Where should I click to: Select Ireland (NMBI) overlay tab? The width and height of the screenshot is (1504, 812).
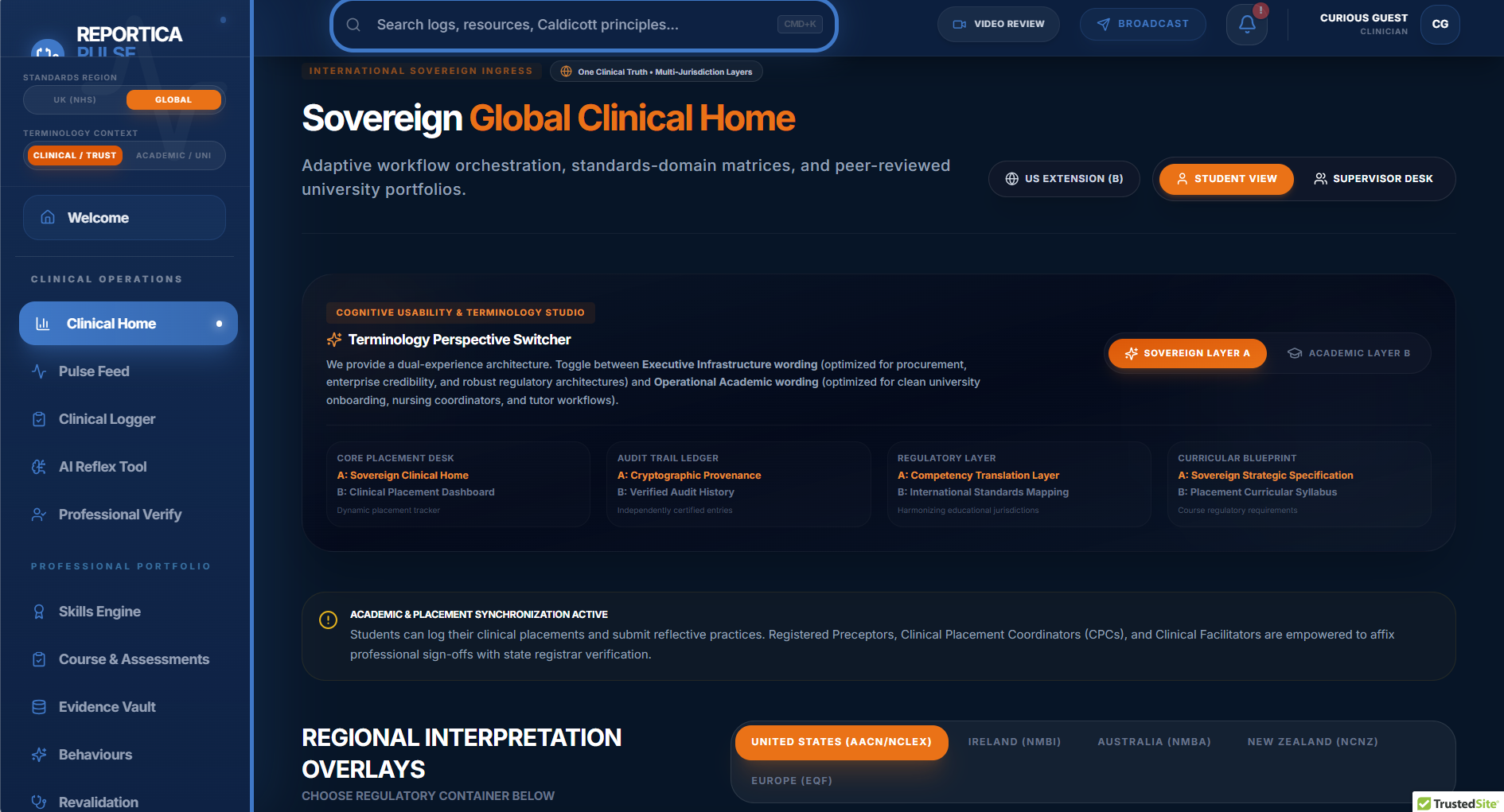point(1015,742)
